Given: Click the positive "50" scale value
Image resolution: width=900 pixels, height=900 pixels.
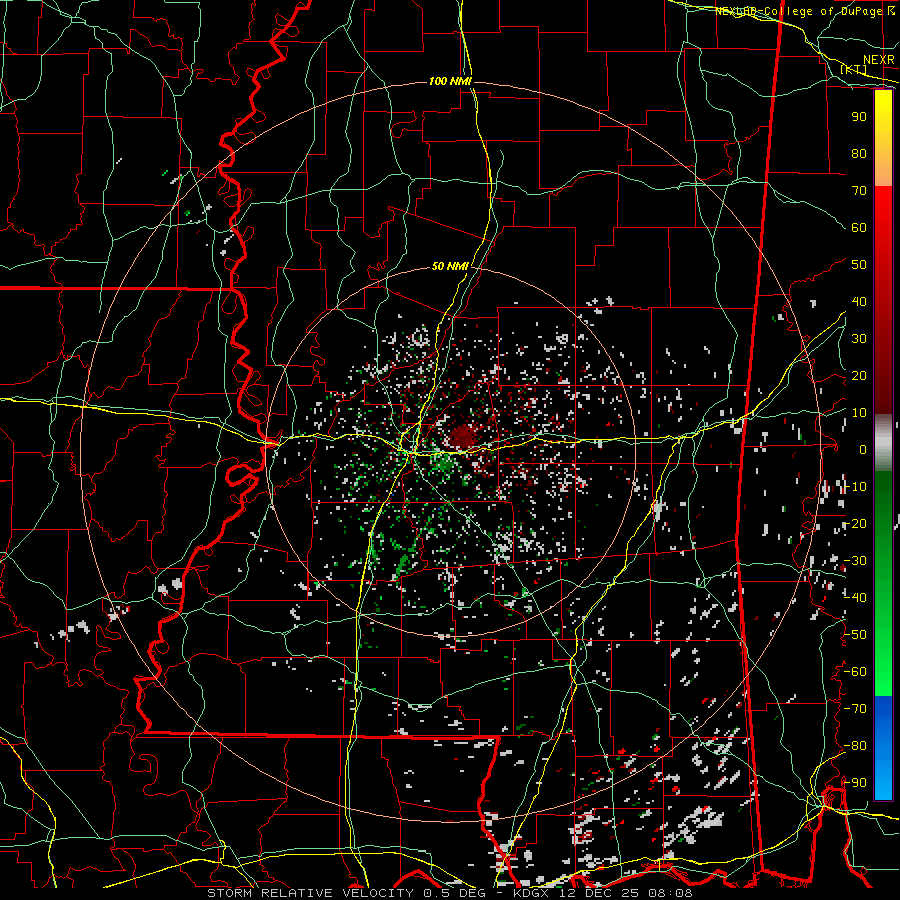Looking at the screenshot, I should coord(859,265).
